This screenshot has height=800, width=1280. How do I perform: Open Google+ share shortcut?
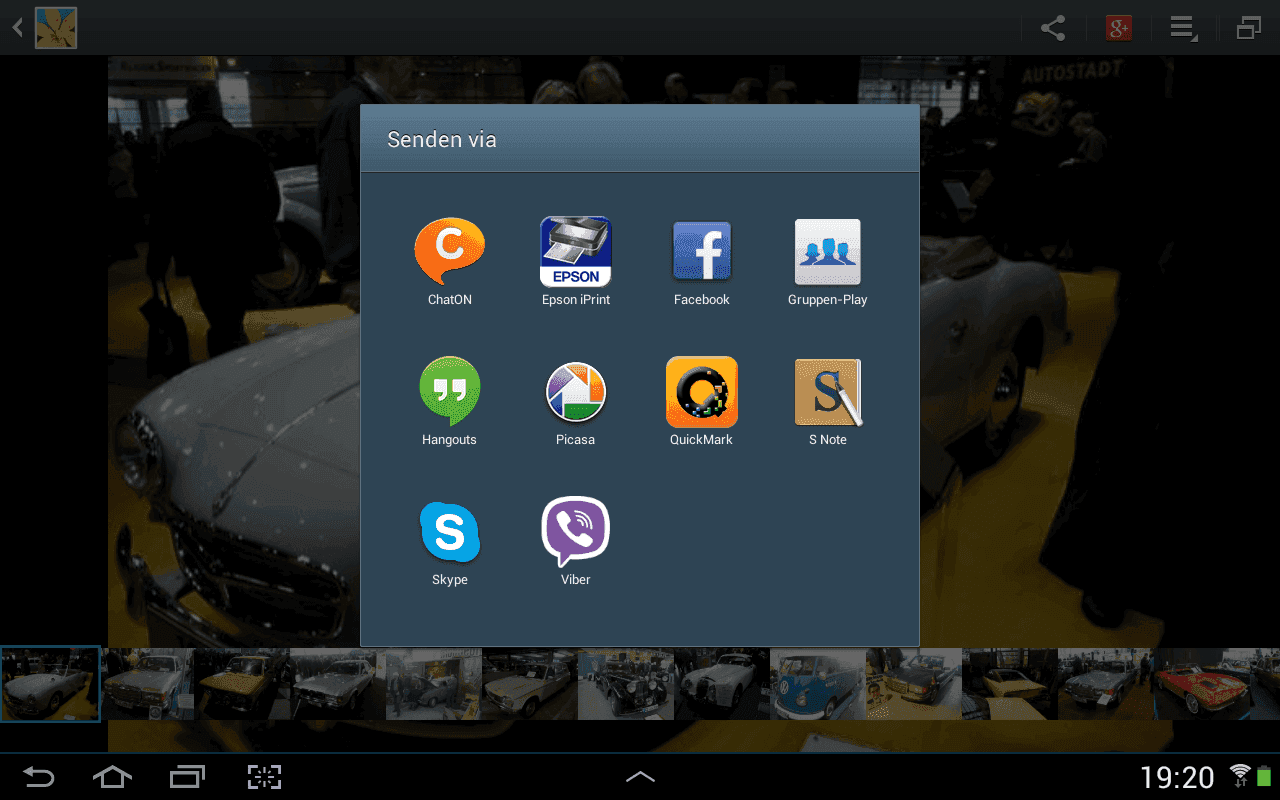click(x=1118, y=28)
